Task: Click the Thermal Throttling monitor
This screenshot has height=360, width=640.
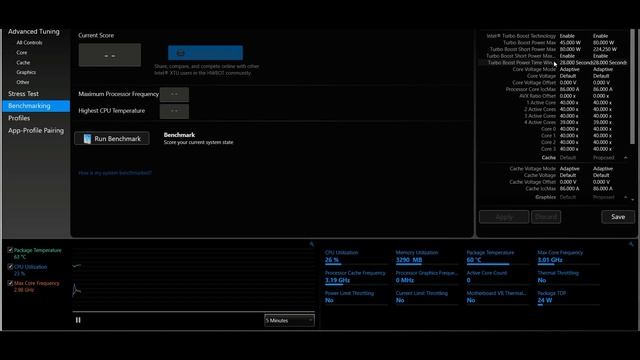Action: pos(569,277)
